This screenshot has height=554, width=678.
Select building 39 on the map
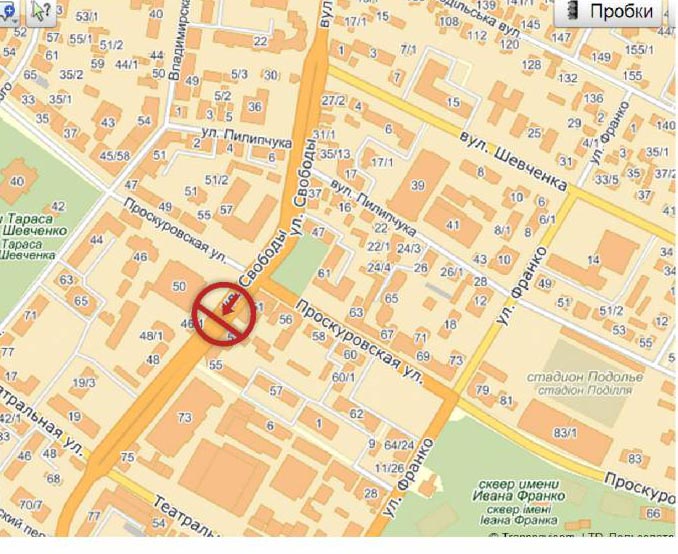[418, 185]
